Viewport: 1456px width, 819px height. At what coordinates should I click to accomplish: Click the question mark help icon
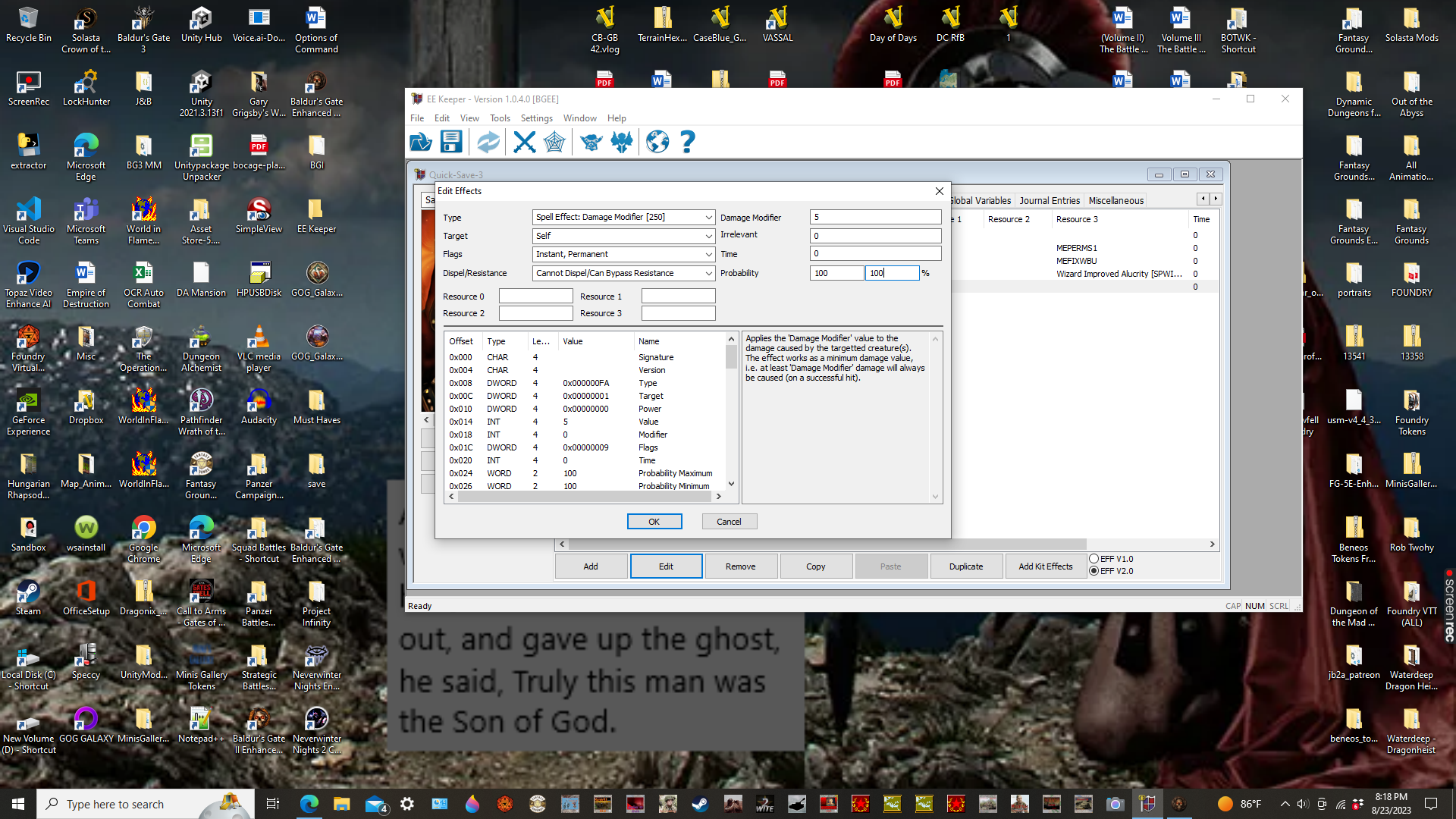(x=687, y=142)
